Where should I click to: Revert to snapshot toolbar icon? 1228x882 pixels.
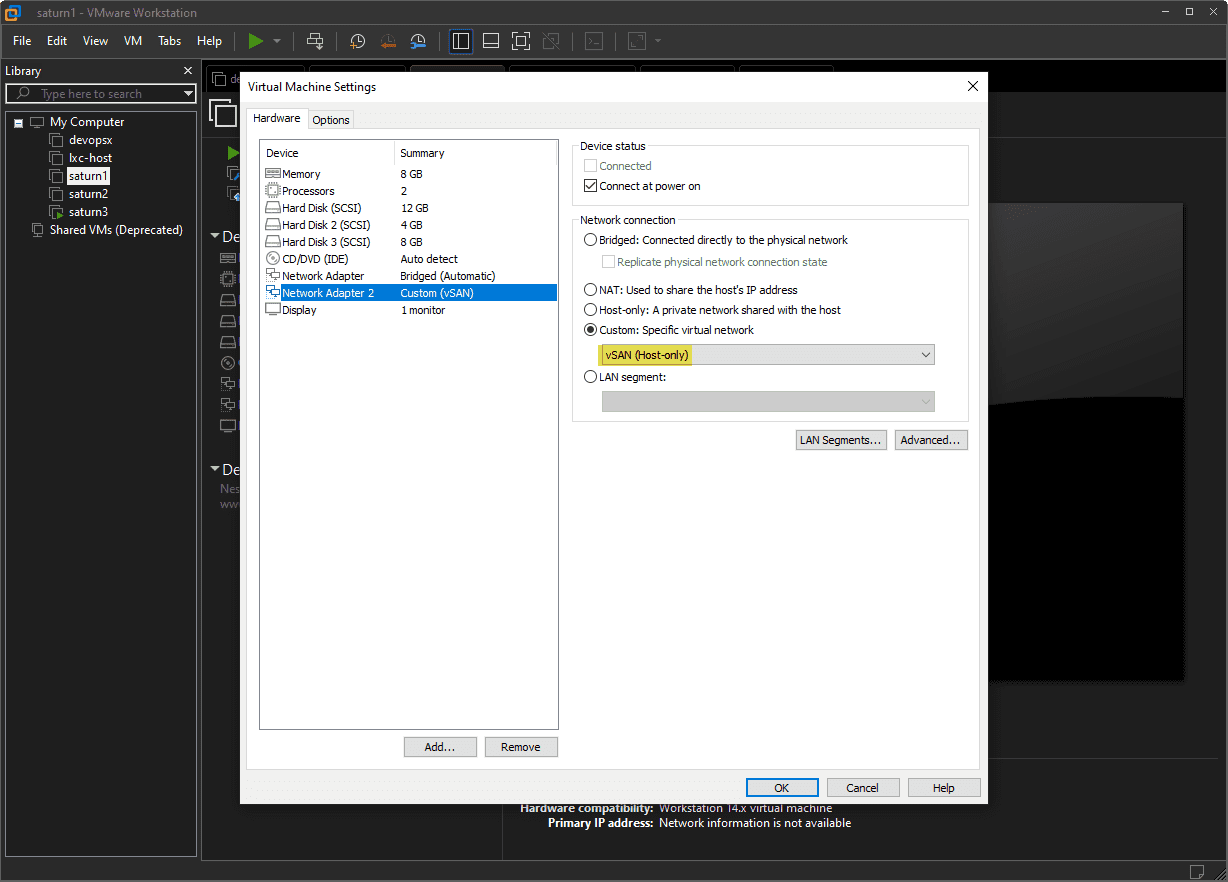coord(388,41)
